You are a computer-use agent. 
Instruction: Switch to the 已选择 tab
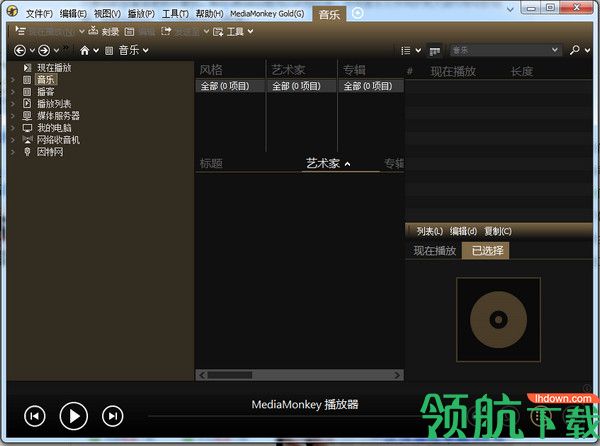[486, 251]
